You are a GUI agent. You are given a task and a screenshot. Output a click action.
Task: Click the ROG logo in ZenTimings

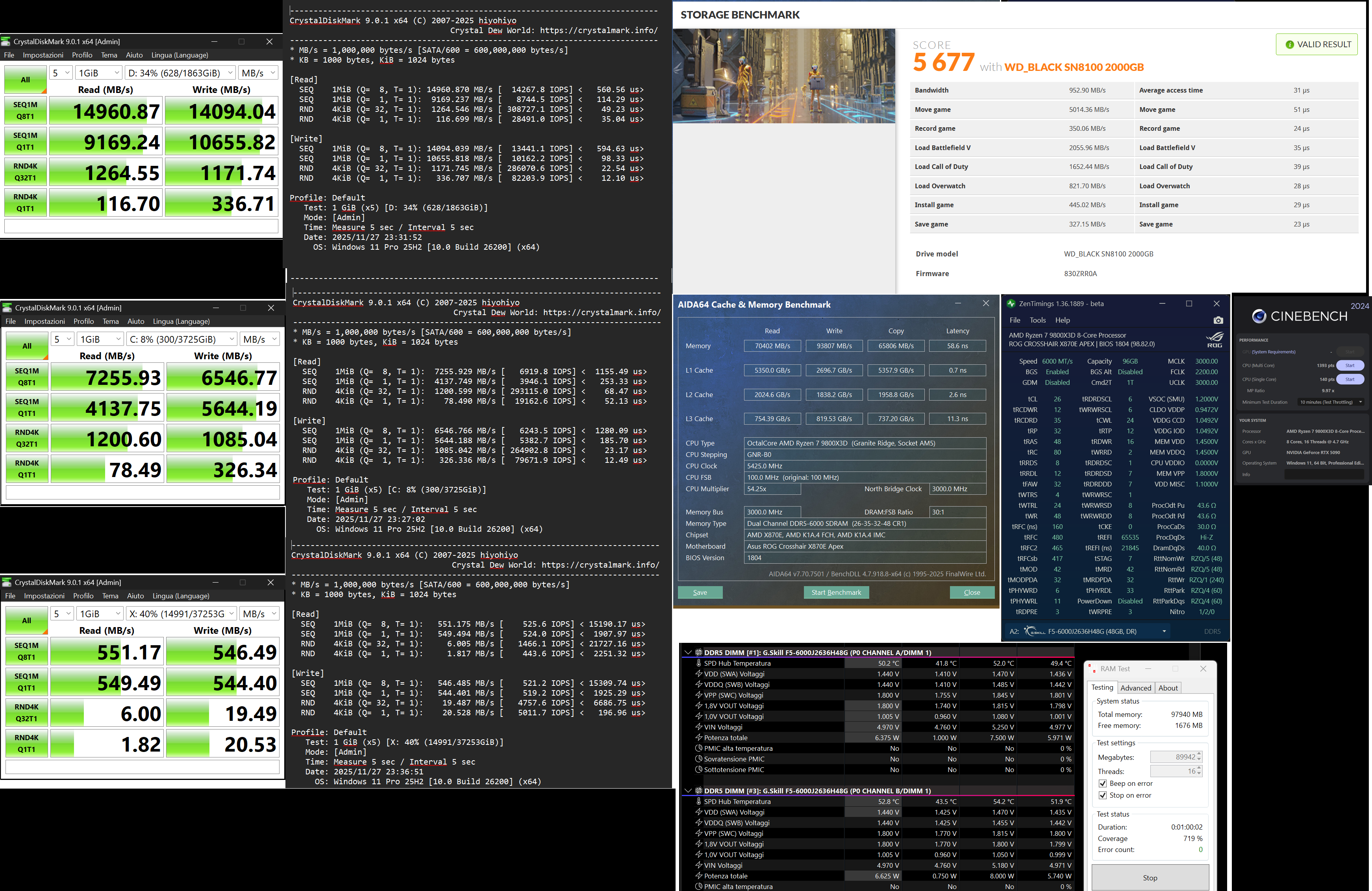1215,339
